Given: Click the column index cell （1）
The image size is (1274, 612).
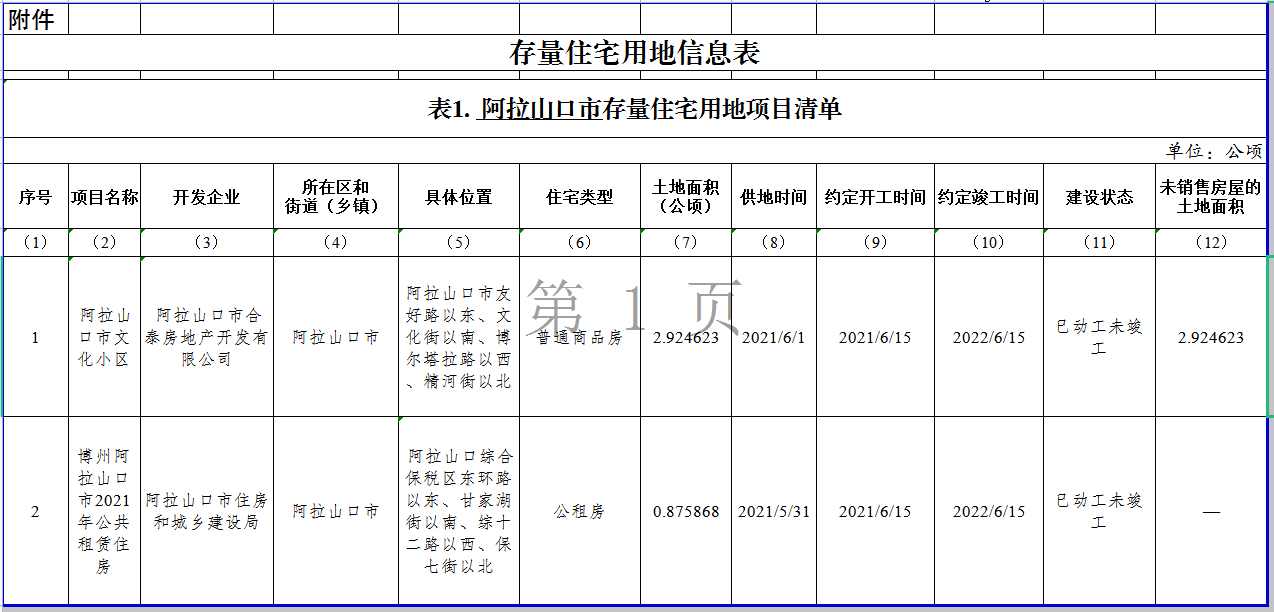Looking at the screenshot, I should click(35, 242).
